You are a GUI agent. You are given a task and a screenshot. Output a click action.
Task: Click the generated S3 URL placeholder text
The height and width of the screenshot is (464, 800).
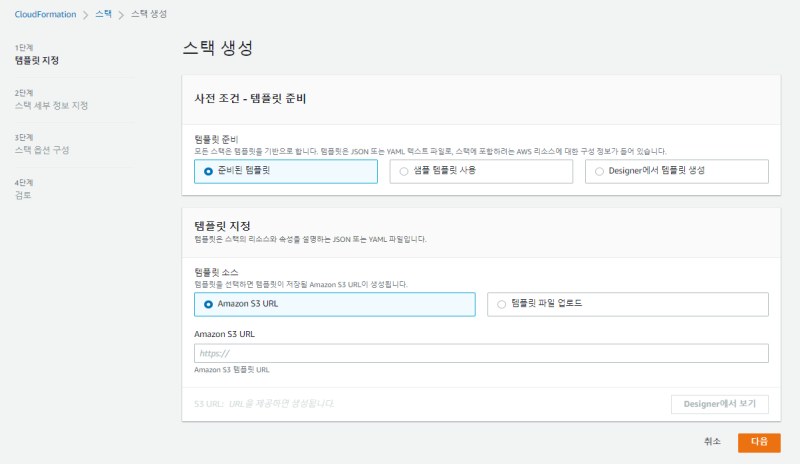[x=282, y=404]
